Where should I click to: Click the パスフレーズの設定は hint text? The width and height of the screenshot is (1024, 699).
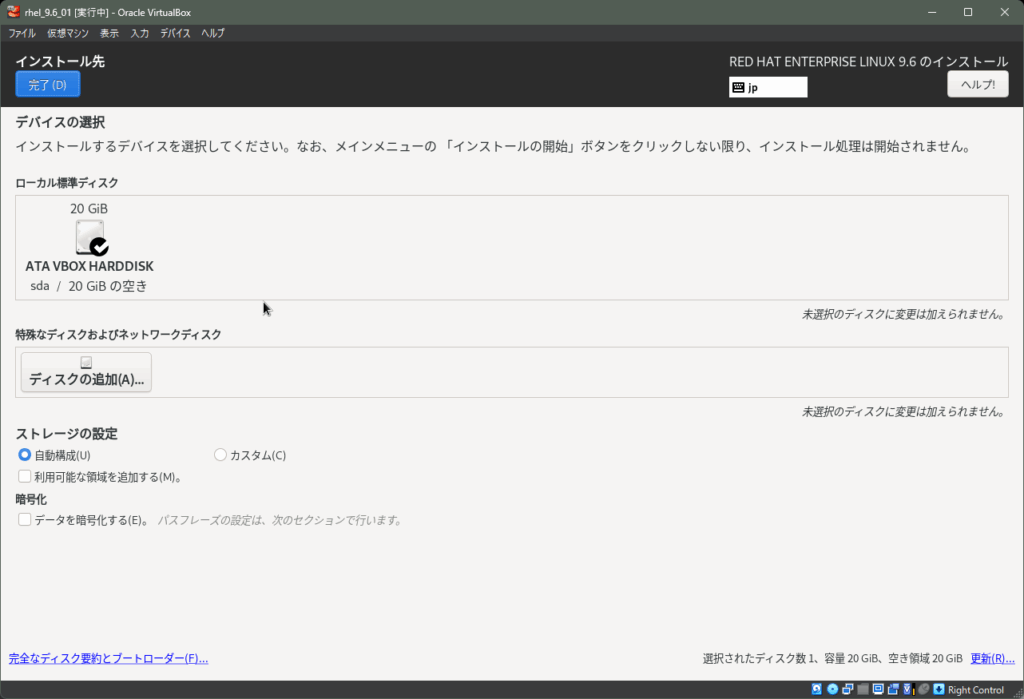[x=280, y=520]
